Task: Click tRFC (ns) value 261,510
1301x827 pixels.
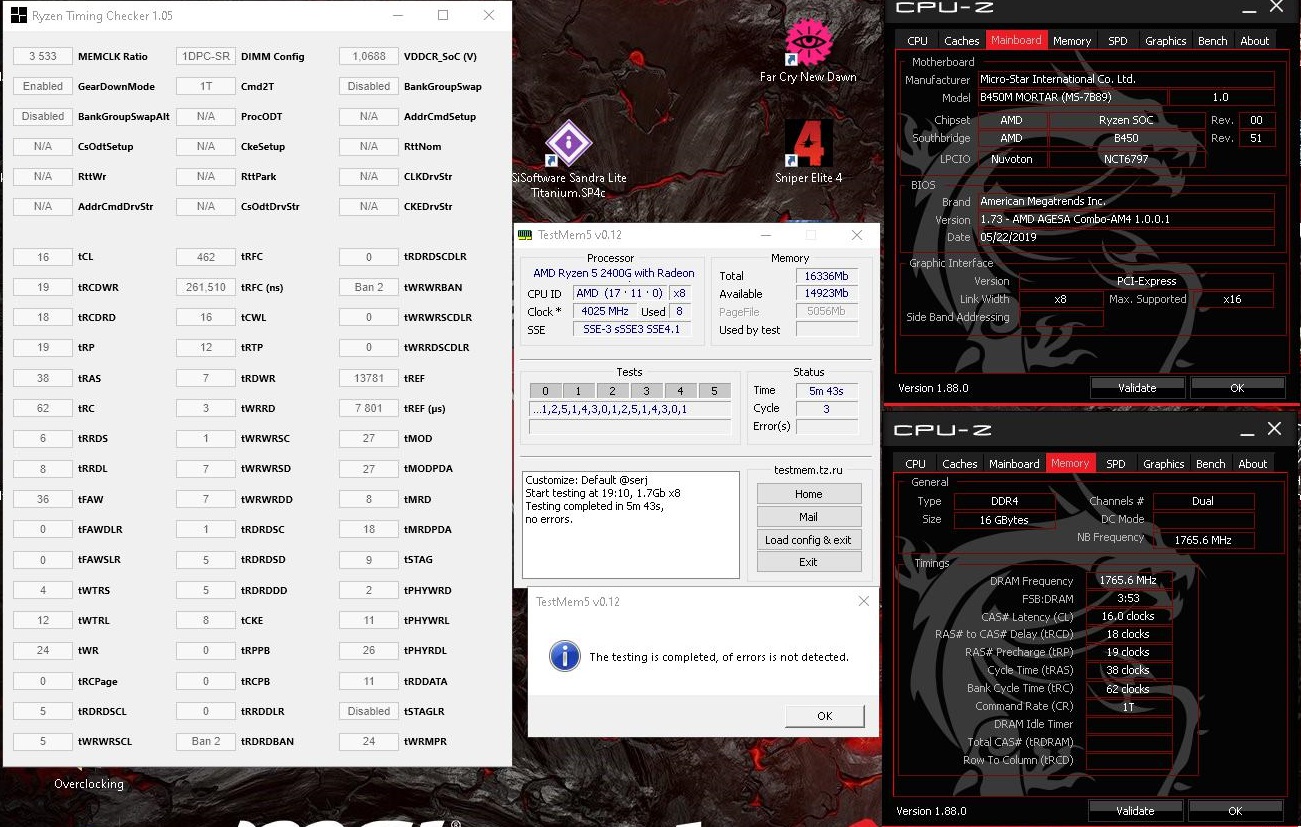Action: tap(205, 287)
